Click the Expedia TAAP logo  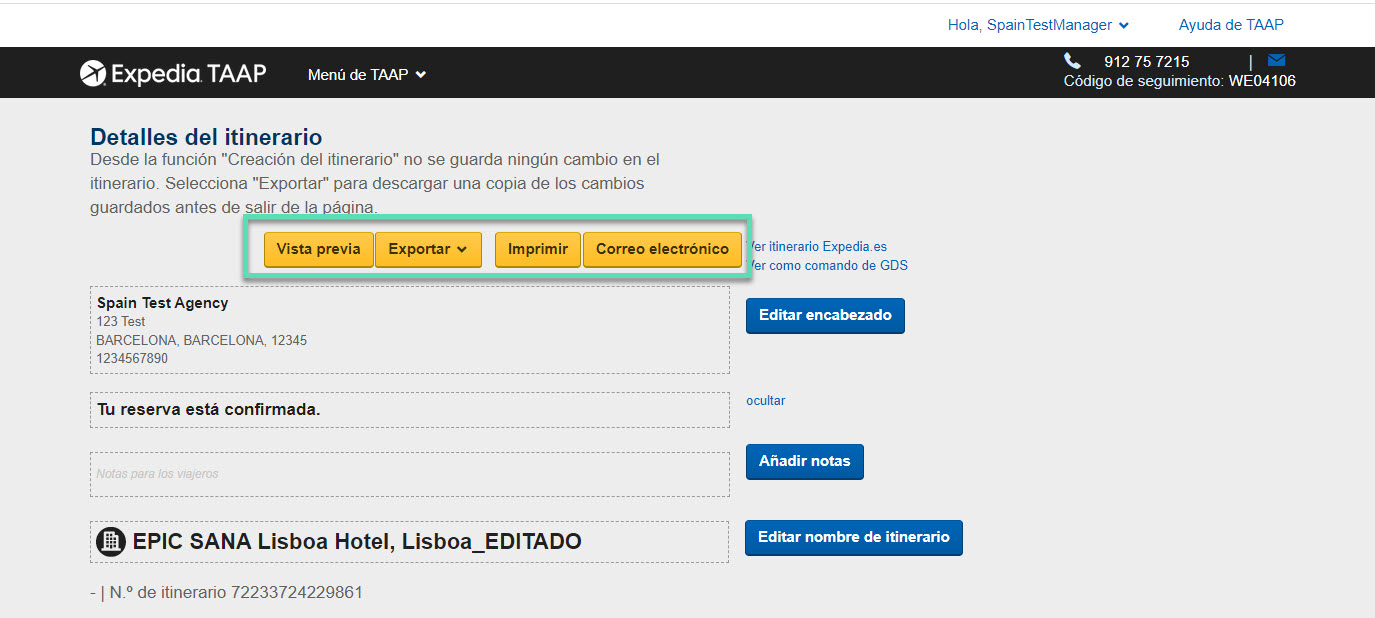tap(173, 73)
